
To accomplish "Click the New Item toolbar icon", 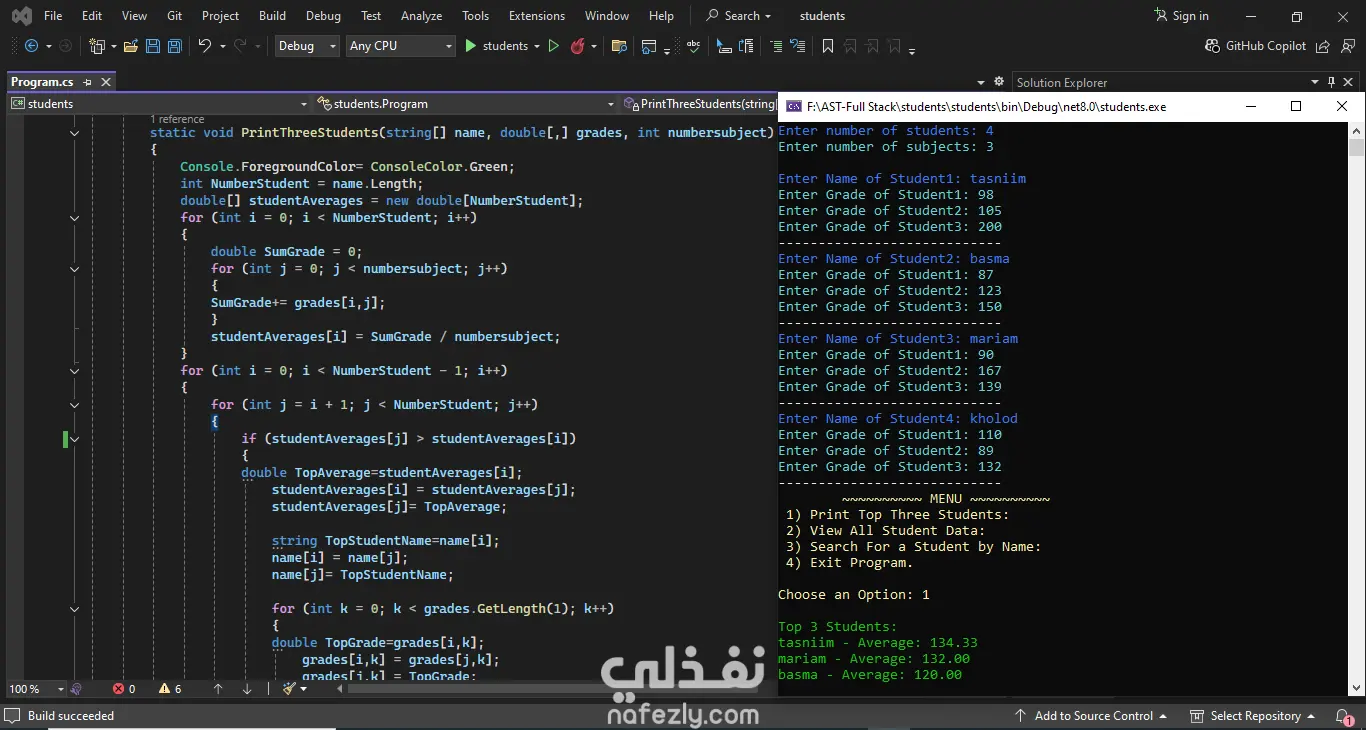I will pos(97,46).
